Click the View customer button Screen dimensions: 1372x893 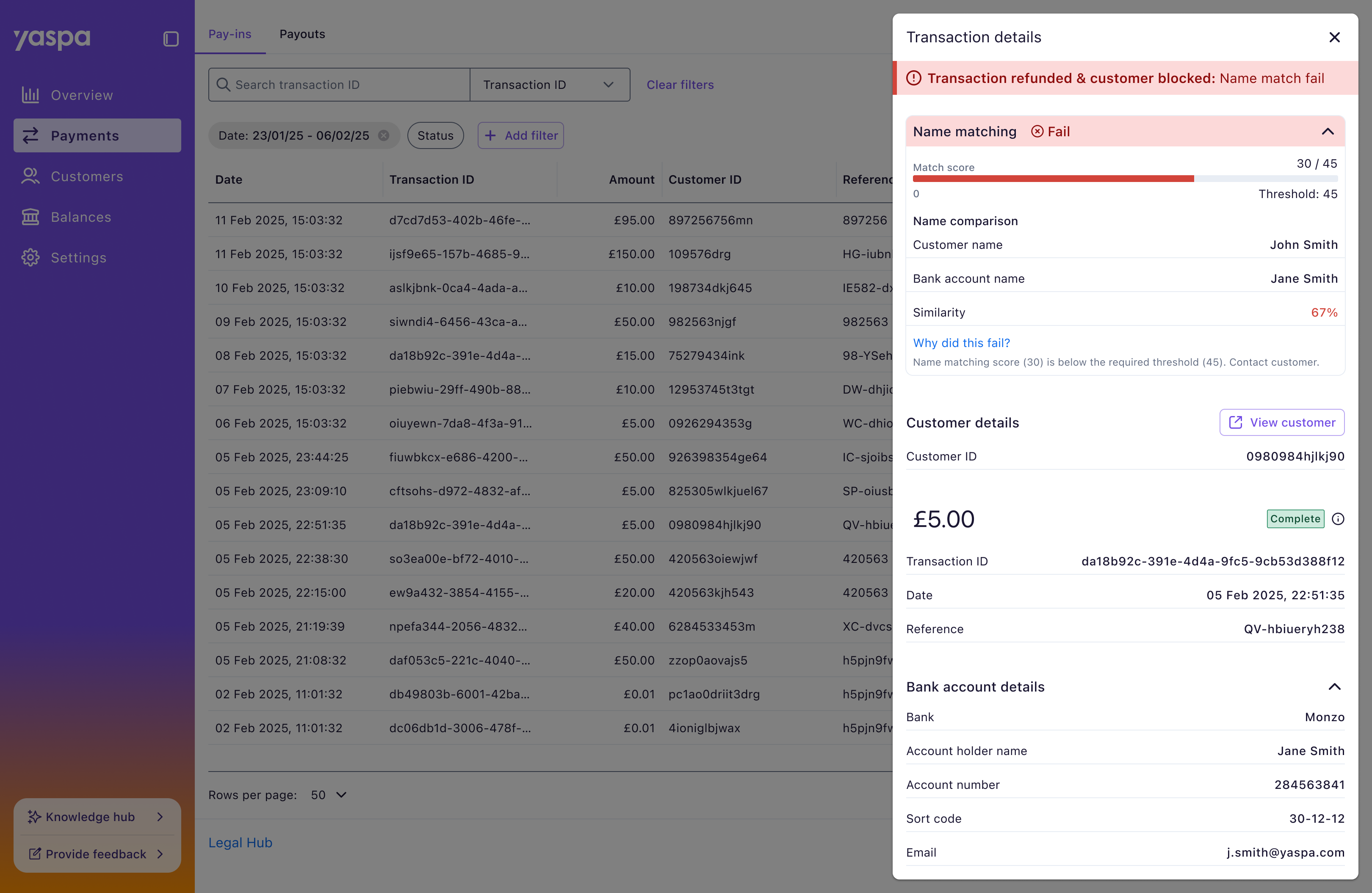point(1281,422)
